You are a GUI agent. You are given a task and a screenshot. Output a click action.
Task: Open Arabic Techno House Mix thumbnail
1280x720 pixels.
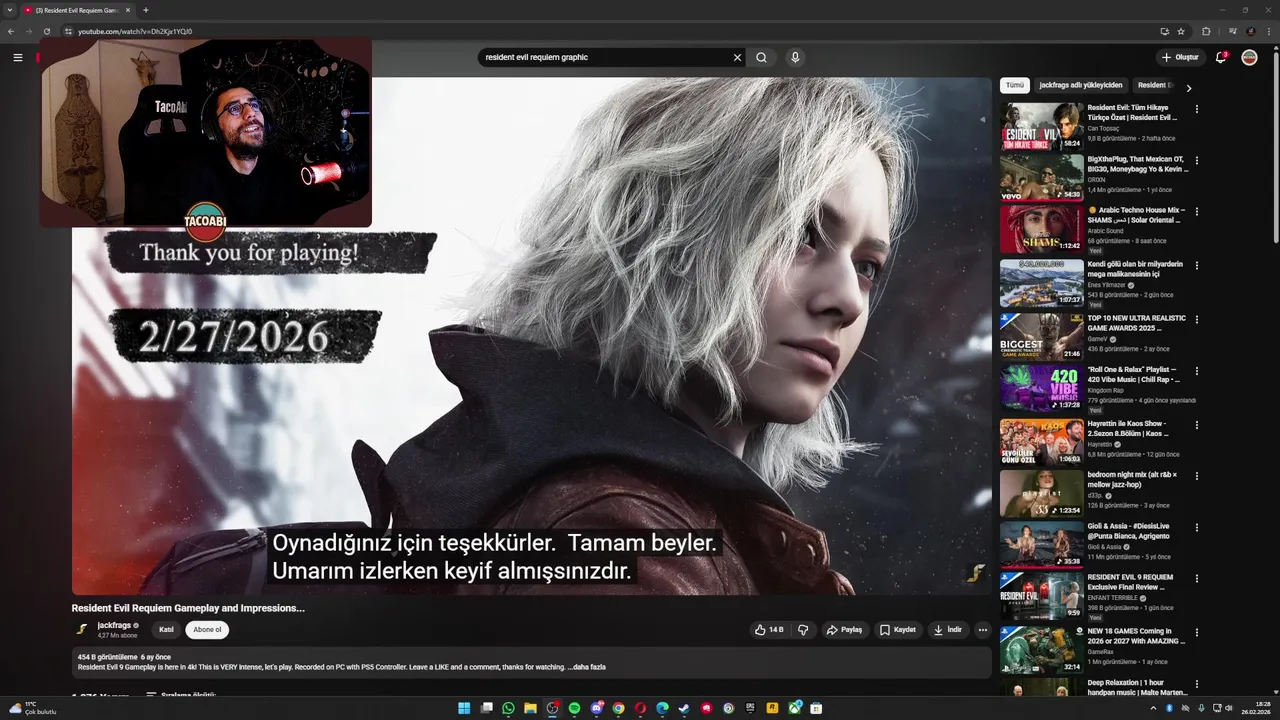[1041, 229]
